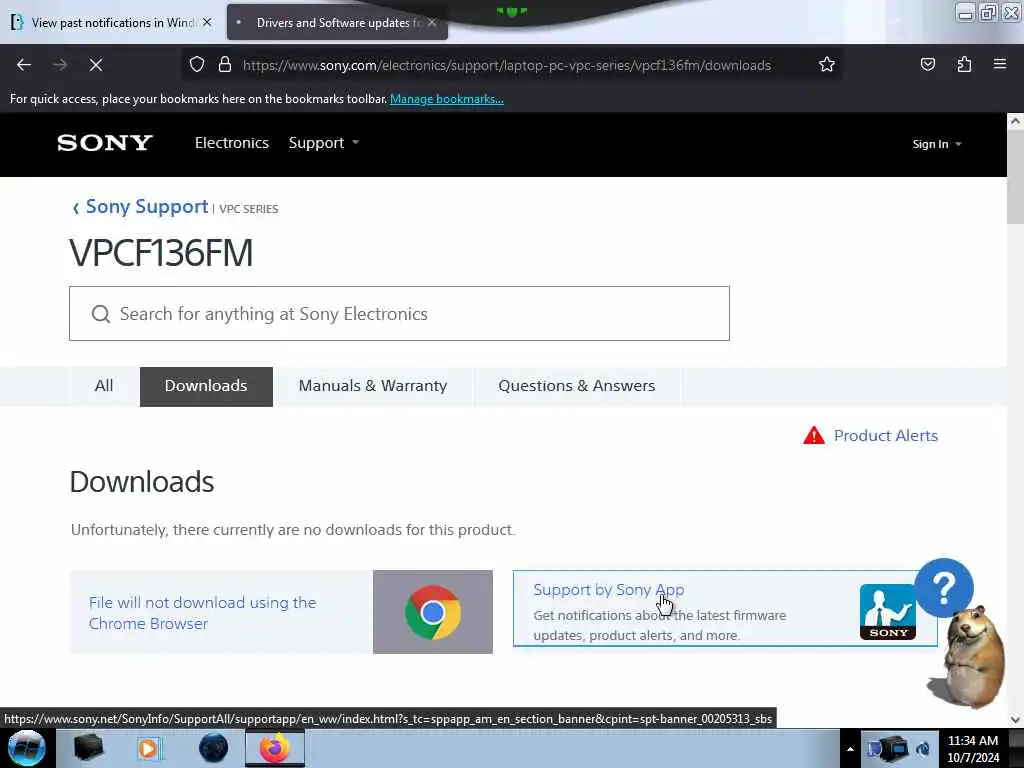Image resolution: width=1024 pixels, height=768 pixels.
Task: Expand the Sign In dropdown
Action: tap(936, 144)
